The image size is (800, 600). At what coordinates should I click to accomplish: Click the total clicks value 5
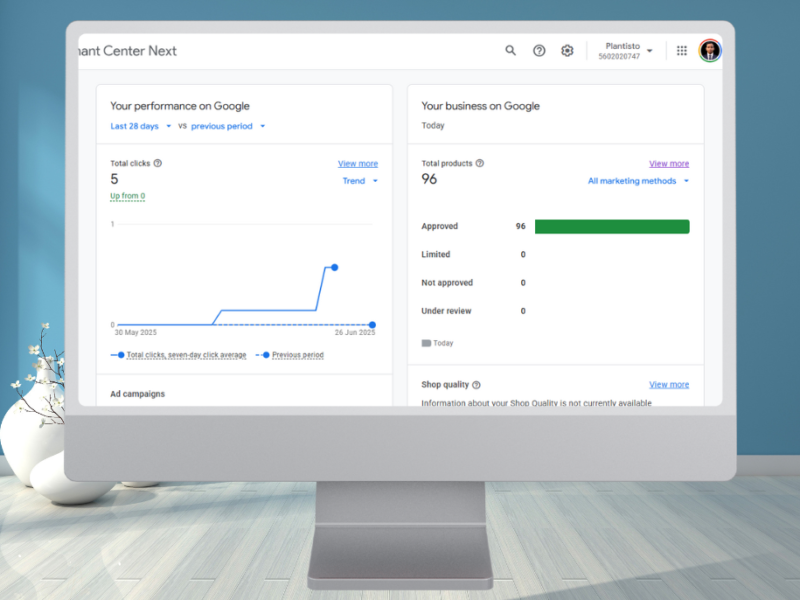[x=114, y=179]
